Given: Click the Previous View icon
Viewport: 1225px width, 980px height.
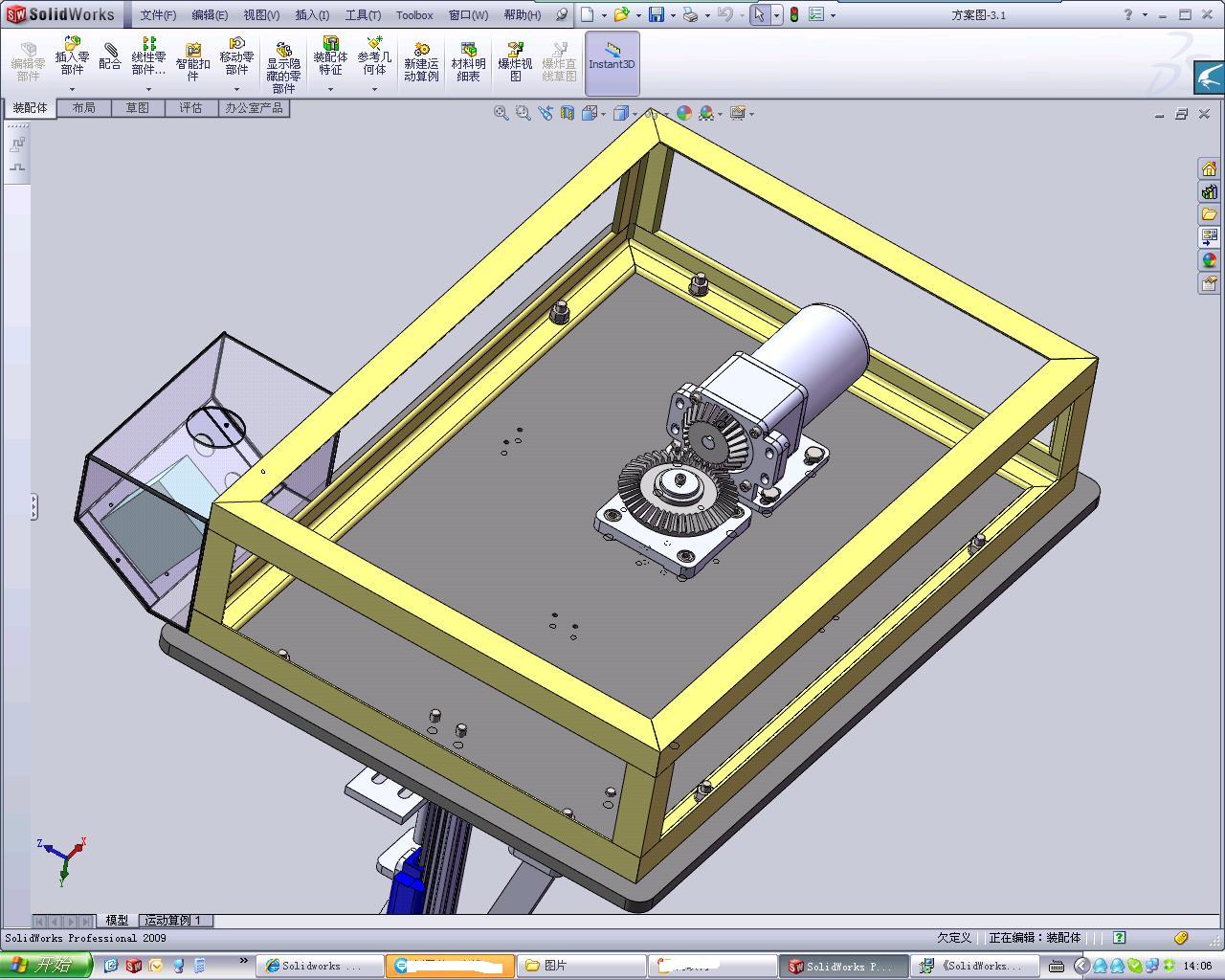Looking at the screenshot, I should (546, 113).
